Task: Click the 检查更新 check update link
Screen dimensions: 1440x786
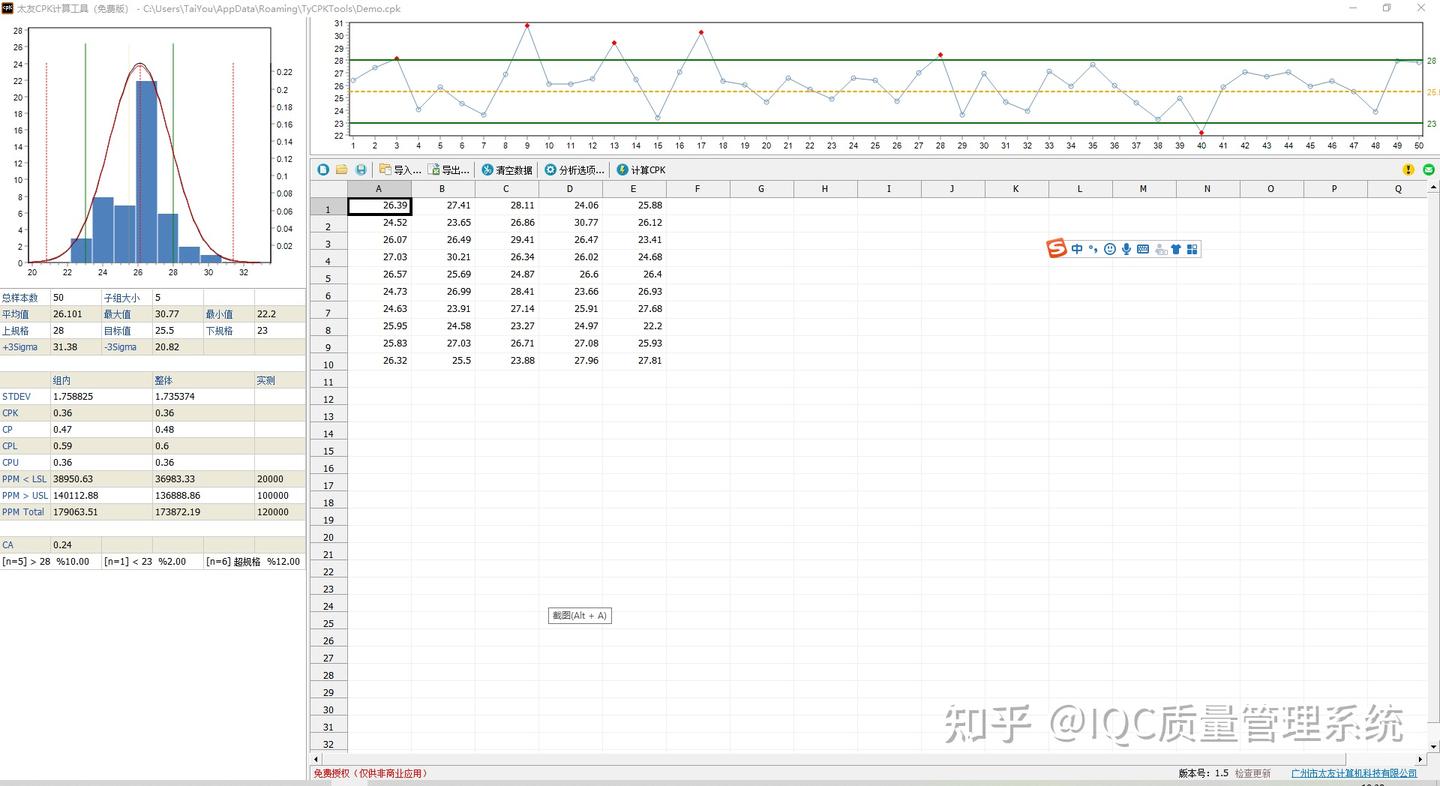Action: click(x=1252, y=773)
